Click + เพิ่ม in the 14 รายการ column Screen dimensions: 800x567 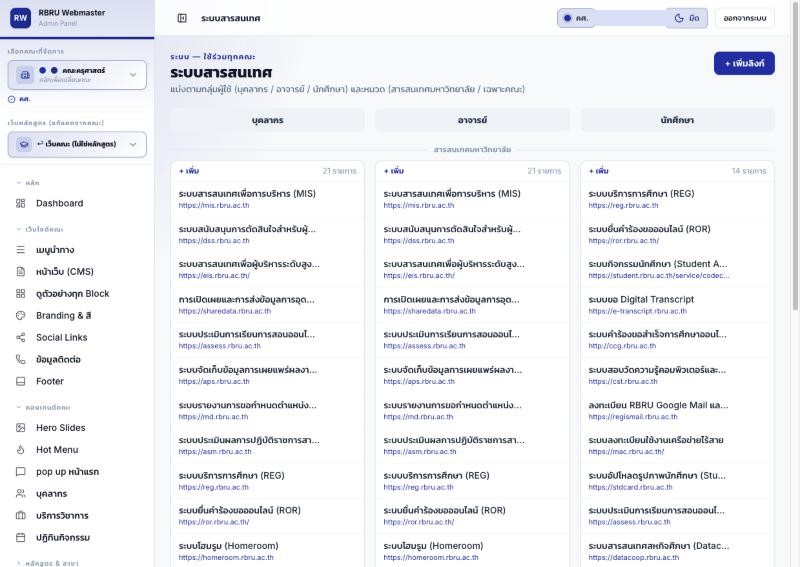[598, 171]
